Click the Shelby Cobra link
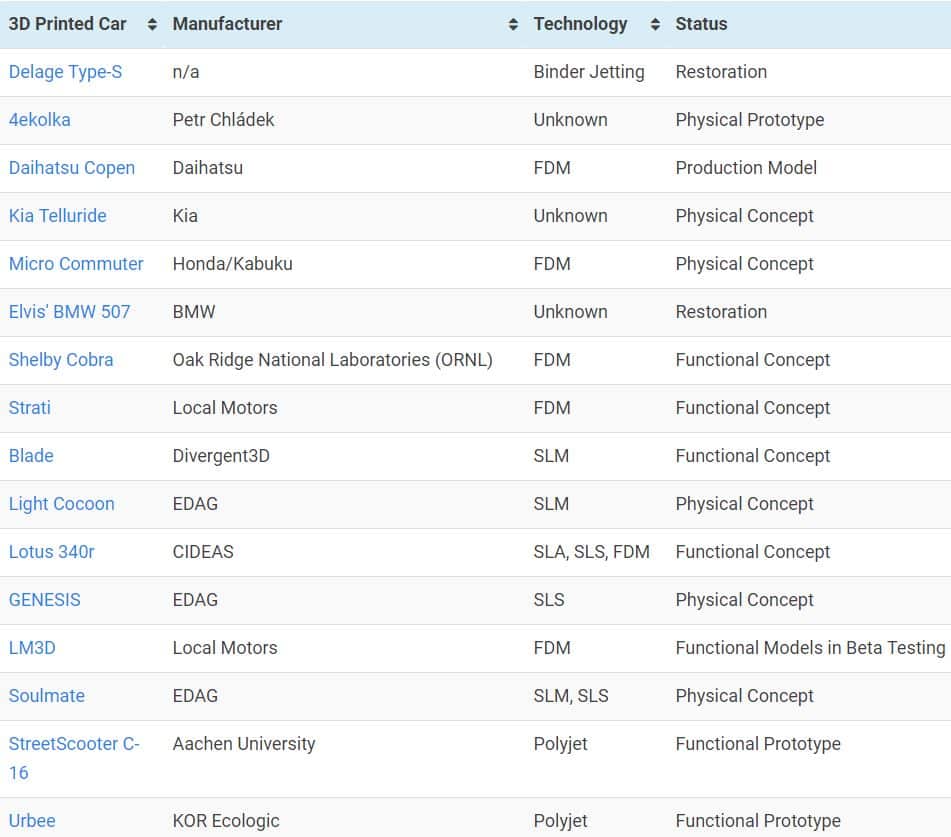 click(61, 360)
